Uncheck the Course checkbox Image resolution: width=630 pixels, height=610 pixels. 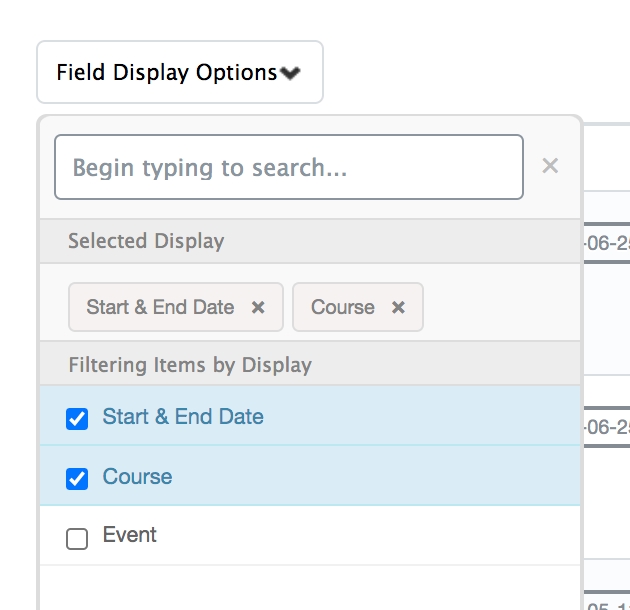click(x=77, y=479)
